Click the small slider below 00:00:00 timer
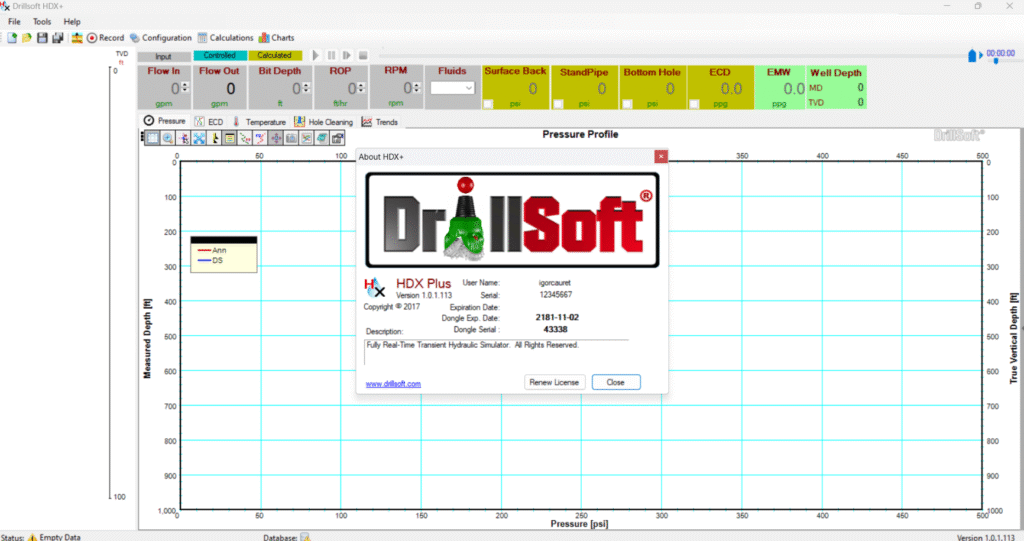 996,61
